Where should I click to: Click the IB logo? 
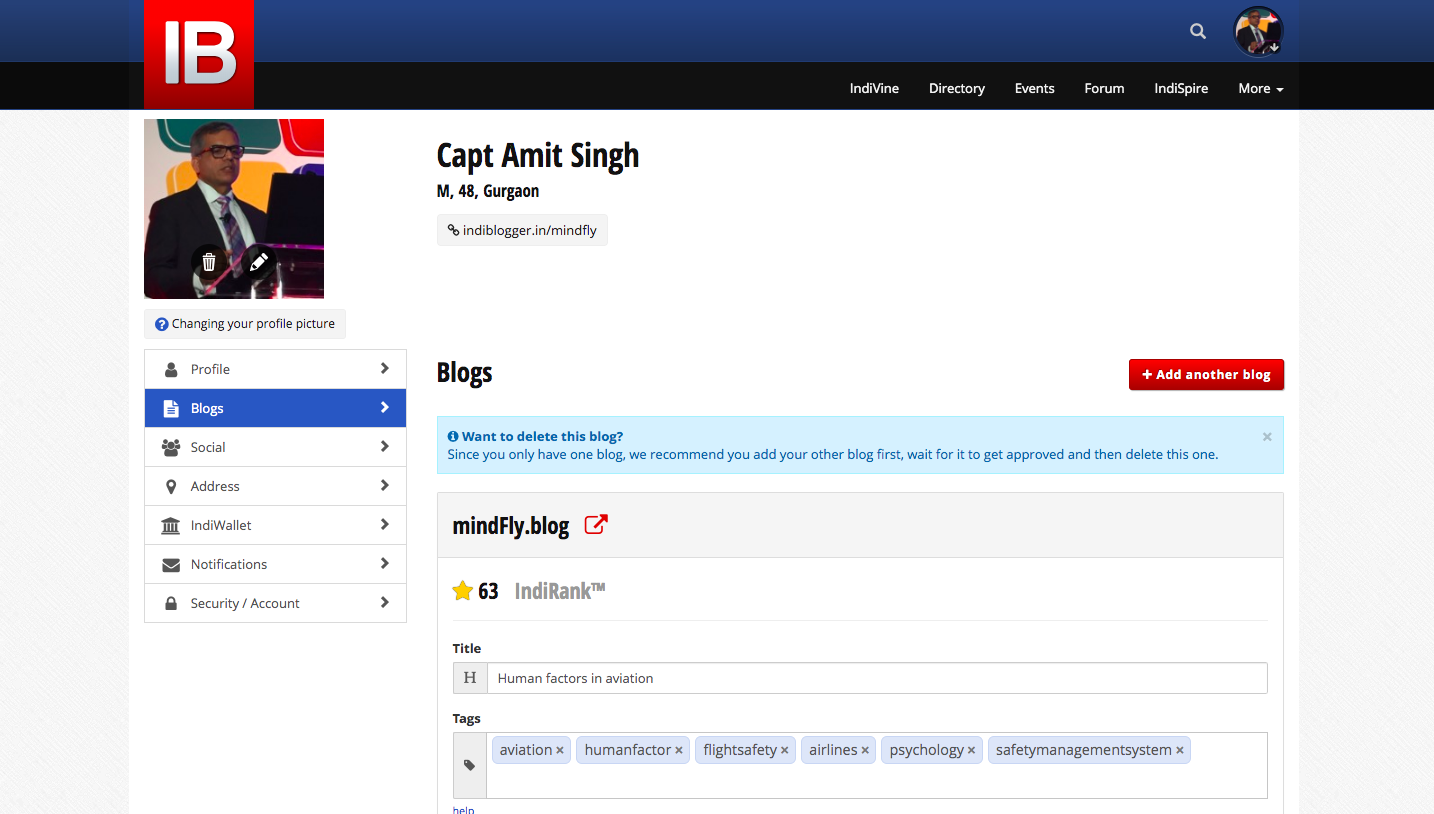(x=198, y=54)
